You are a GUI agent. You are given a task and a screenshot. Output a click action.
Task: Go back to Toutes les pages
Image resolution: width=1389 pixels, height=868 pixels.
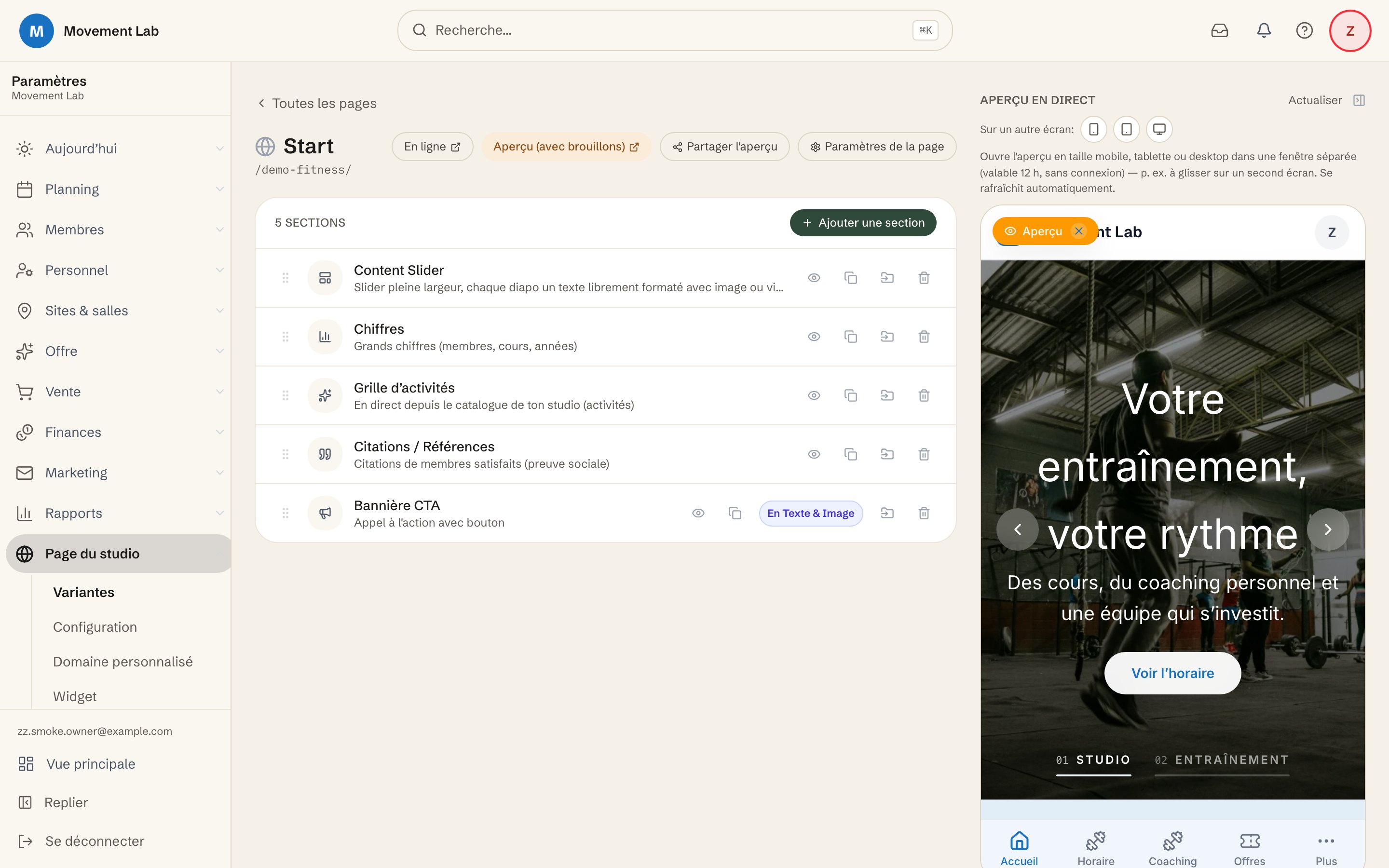tap(317, 103)
